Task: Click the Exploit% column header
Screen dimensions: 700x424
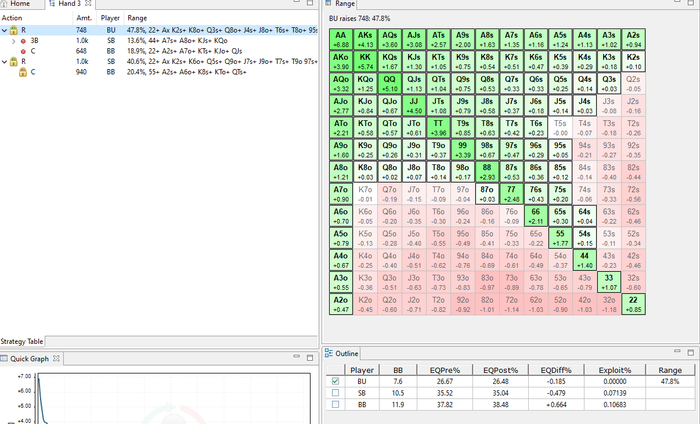Action: [615, 370]
